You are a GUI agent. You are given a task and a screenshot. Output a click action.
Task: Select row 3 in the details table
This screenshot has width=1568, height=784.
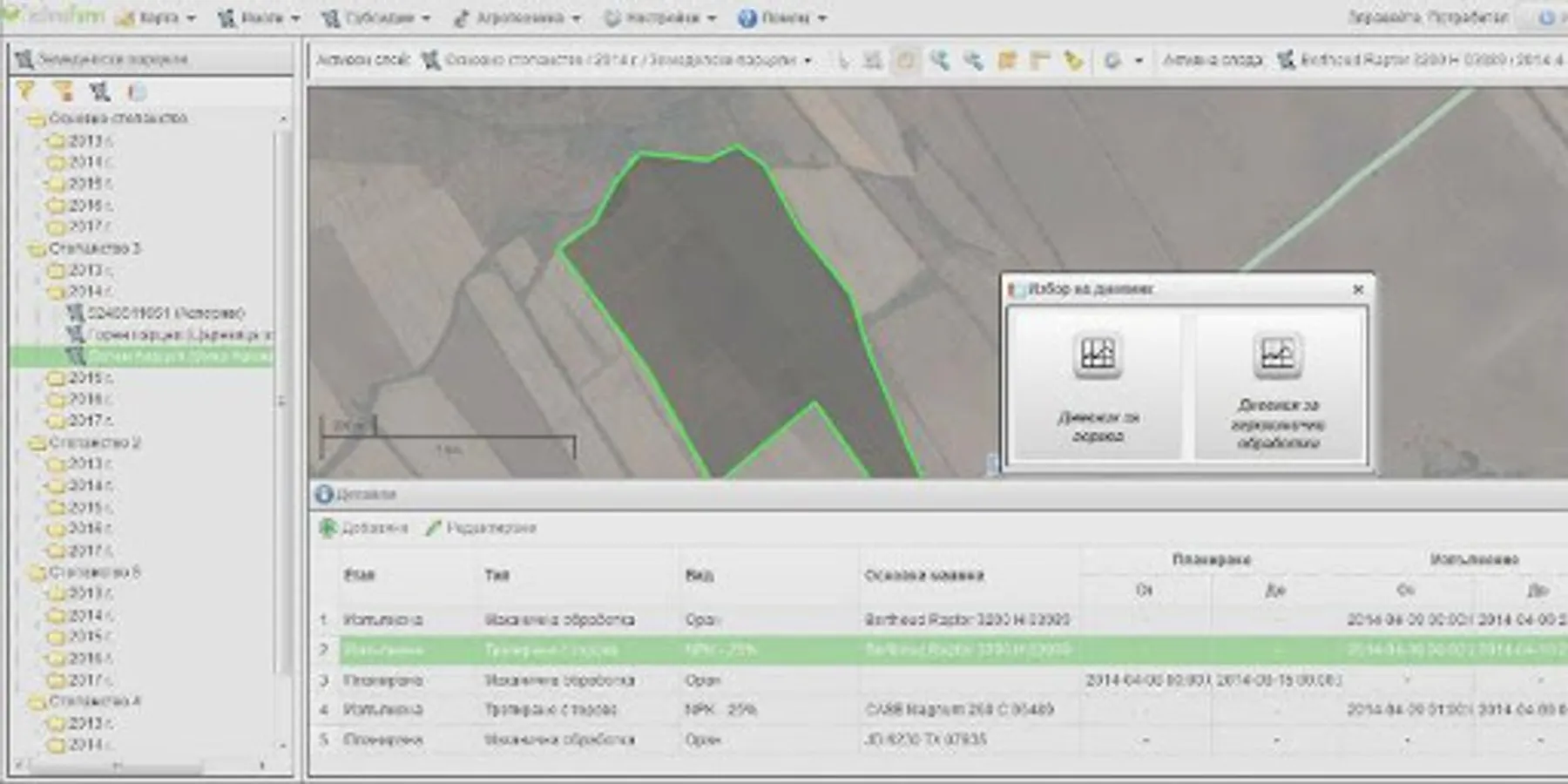click(939, 680)
